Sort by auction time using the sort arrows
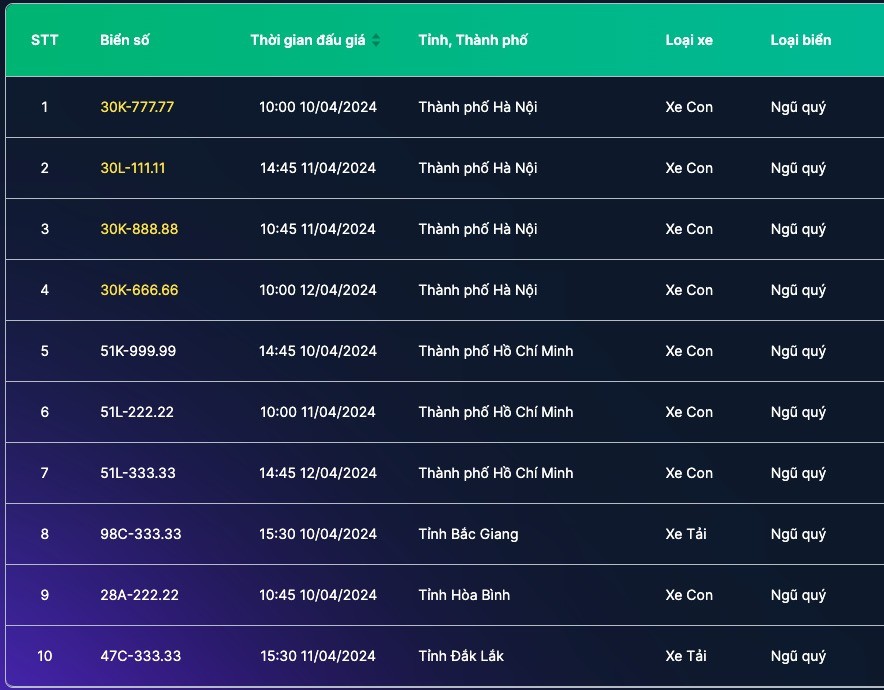884x690 pixels. [376, 40]
